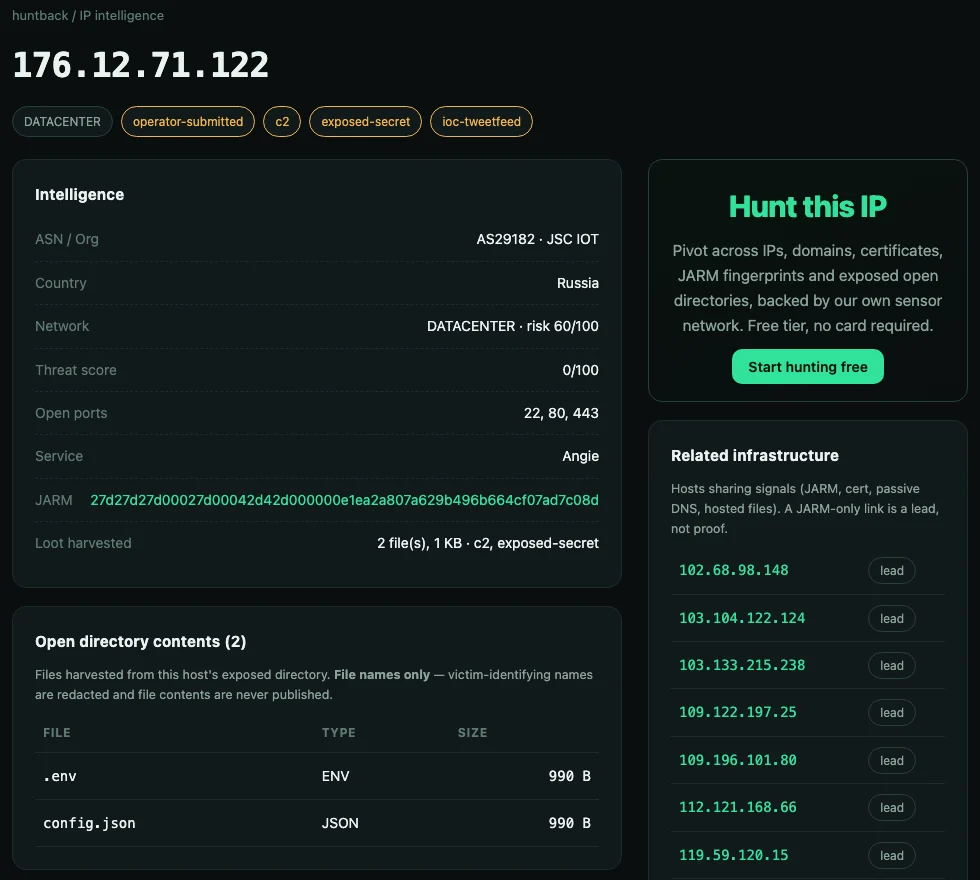Click the Network label
The width and height of the screenshot is (980, 880).
[62, 326]
